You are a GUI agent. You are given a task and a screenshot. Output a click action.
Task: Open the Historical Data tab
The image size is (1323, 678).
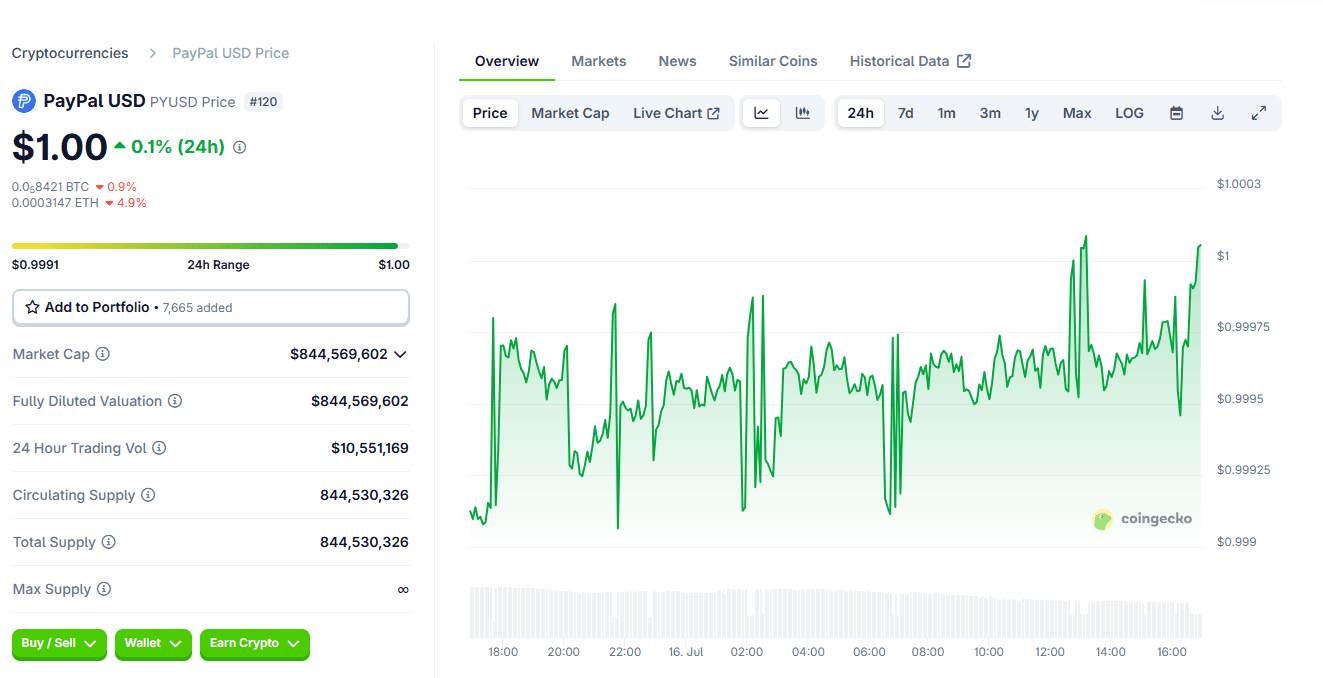coord(910,61)
